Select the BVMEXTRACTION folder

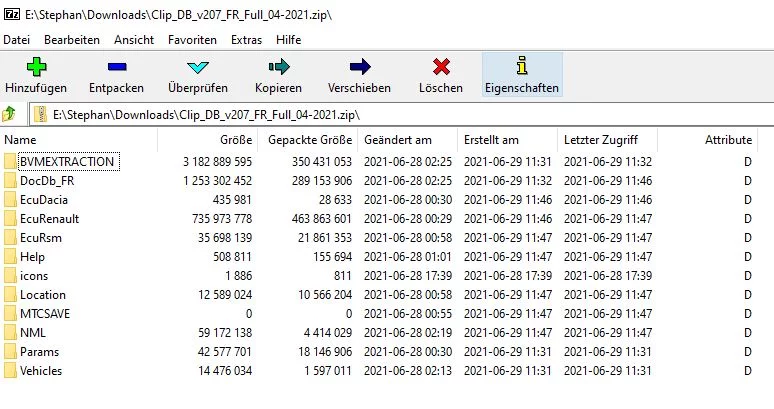click(66, 161)
